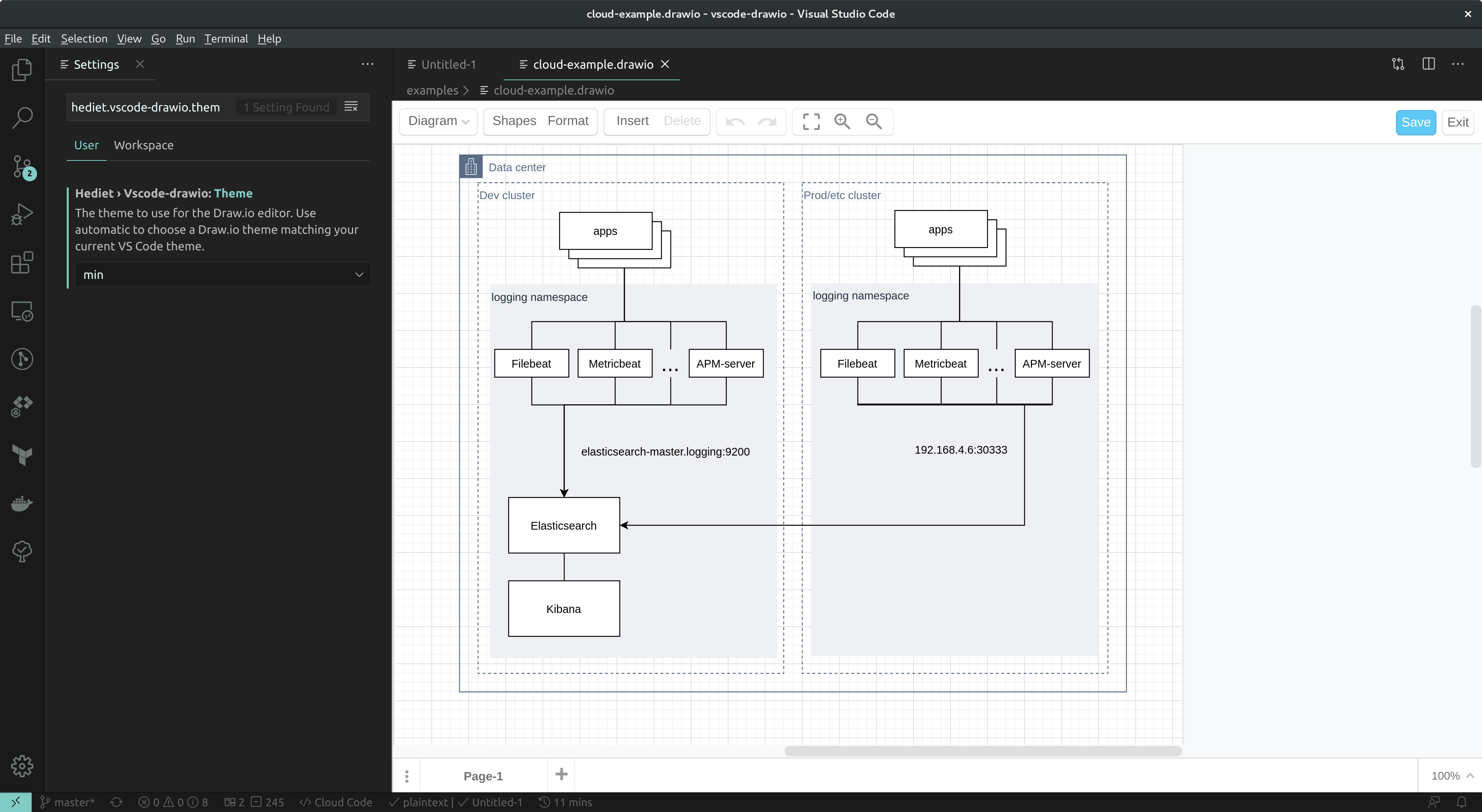Click the horizontal scrollbar below the canvas
The height and width of the screenshot is (812, 1482).
[x=983, y=751]
